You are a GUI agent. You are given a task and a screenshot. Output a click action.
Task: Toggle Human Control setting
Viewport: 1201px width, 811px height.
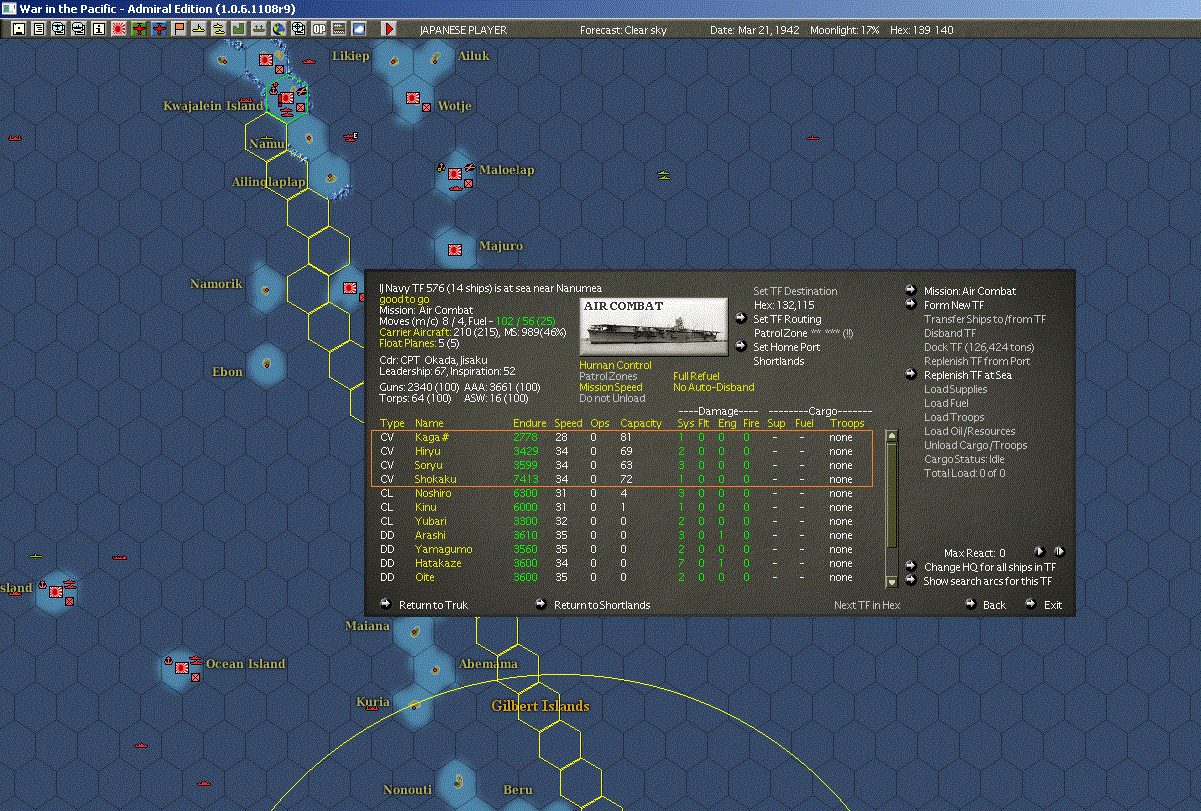click(x=615, y=366)
